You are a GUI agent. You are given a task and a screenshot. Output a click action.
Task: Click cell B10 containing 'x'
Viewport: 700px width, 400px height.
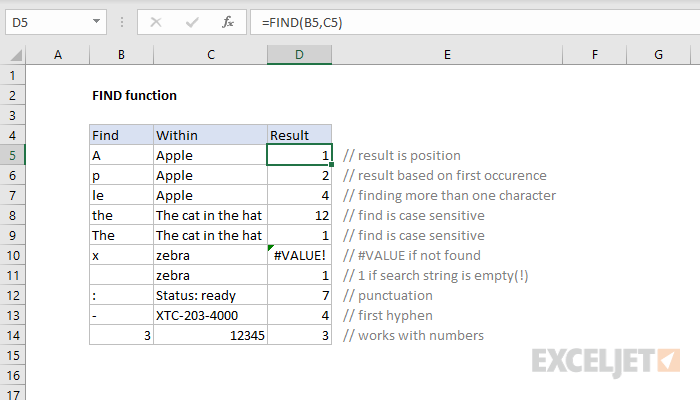(121, 255)
